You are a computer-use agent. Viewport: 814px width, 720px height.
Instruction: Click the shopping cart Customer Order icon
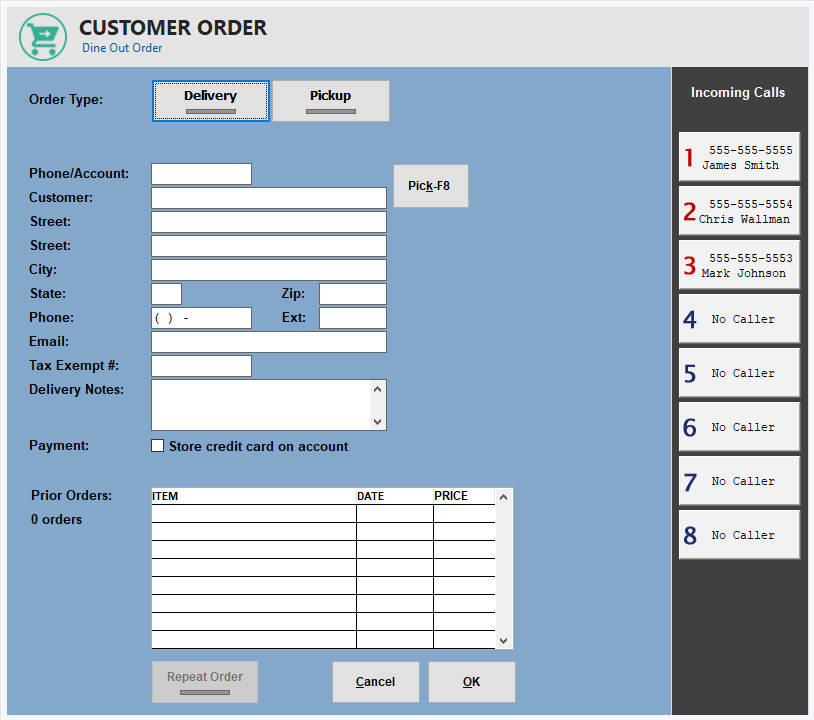[43, 37]
